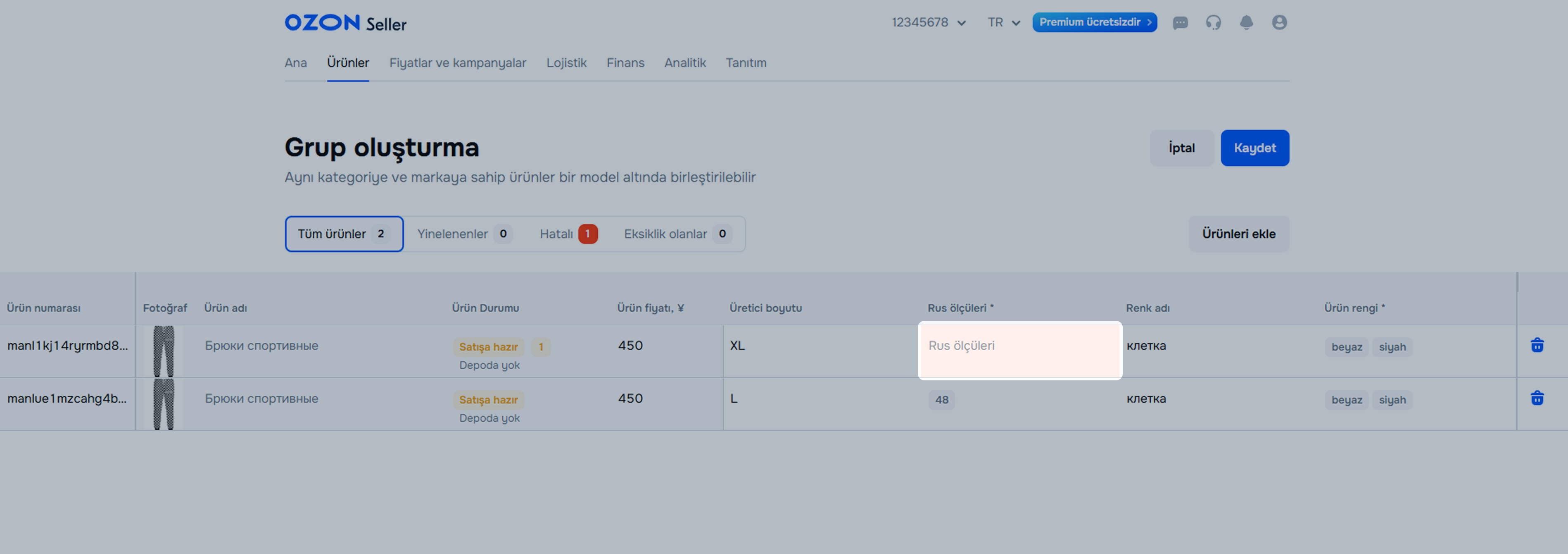Expand the 12345678 account dropdown
Screen dimensions: 1568x554
coord(928,23)
